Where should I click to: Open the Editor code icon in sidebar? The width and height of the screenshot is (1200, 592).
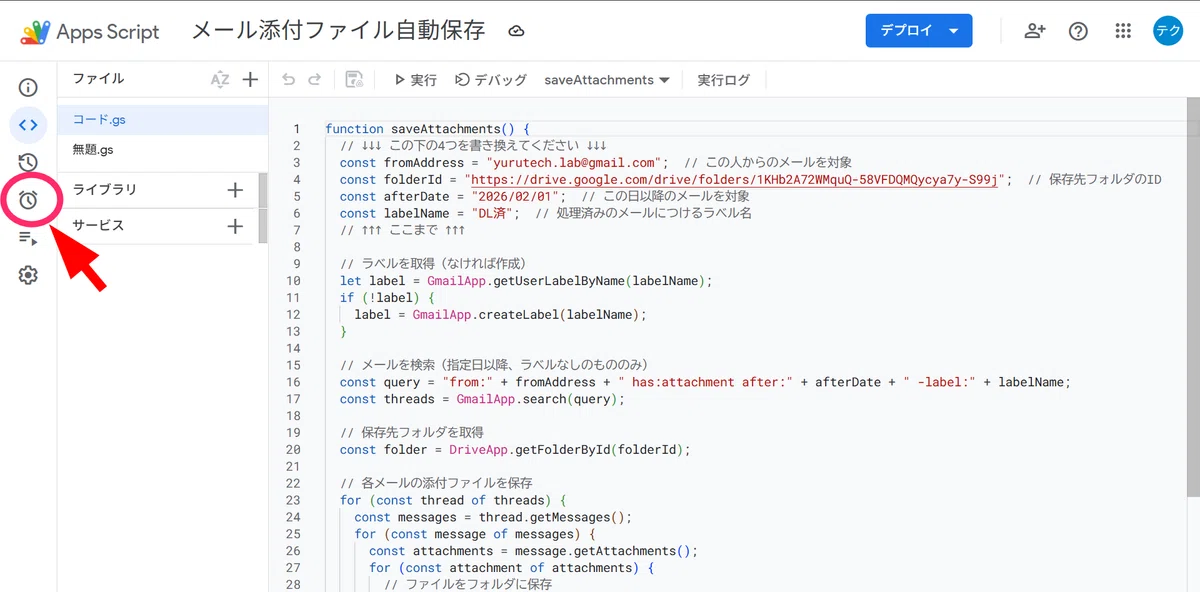[28, 125]
